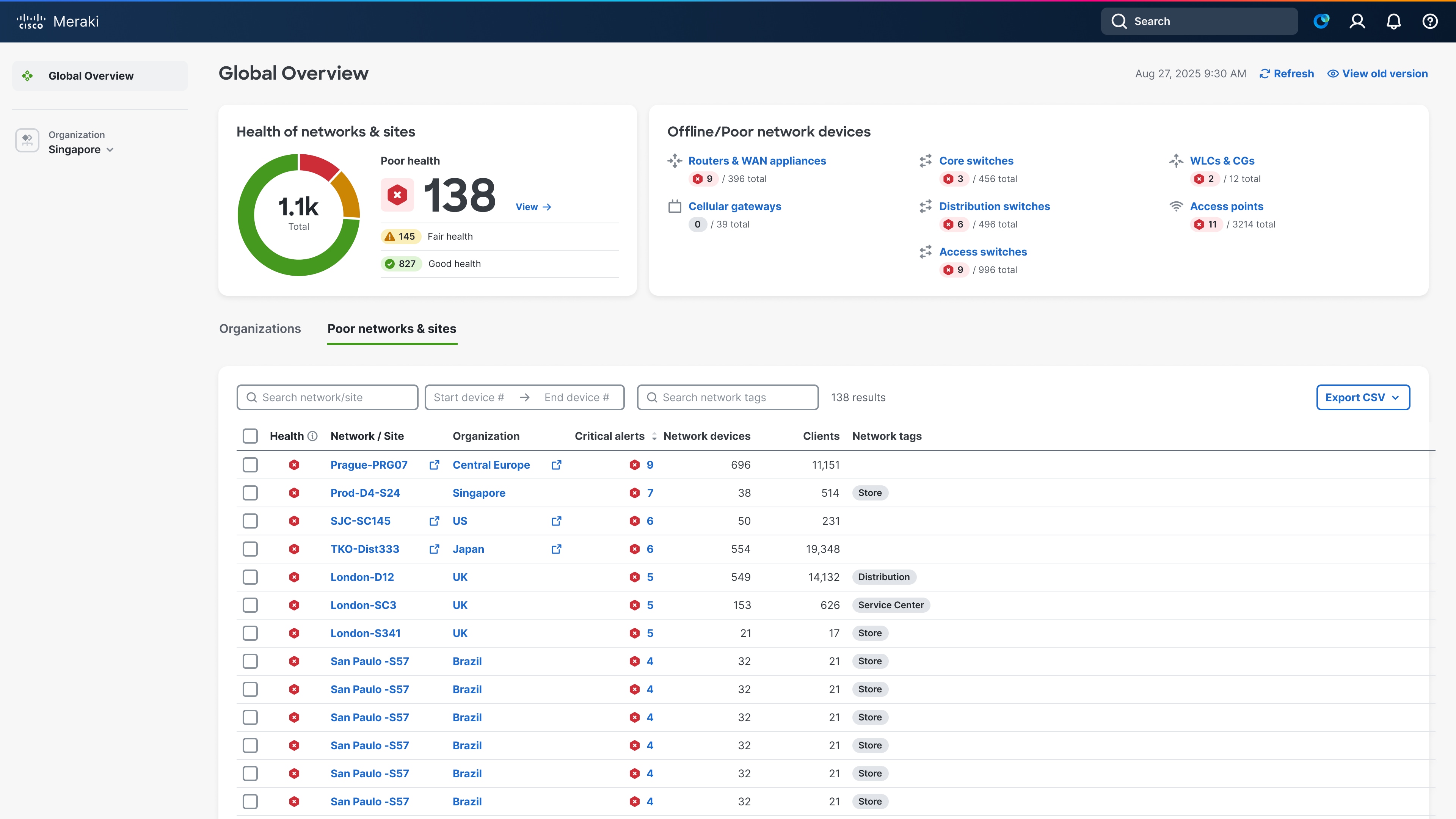Click the Cisco AI assistant icon
The height and width of the screenshot is (819, 1456).
click(1321, 22)
